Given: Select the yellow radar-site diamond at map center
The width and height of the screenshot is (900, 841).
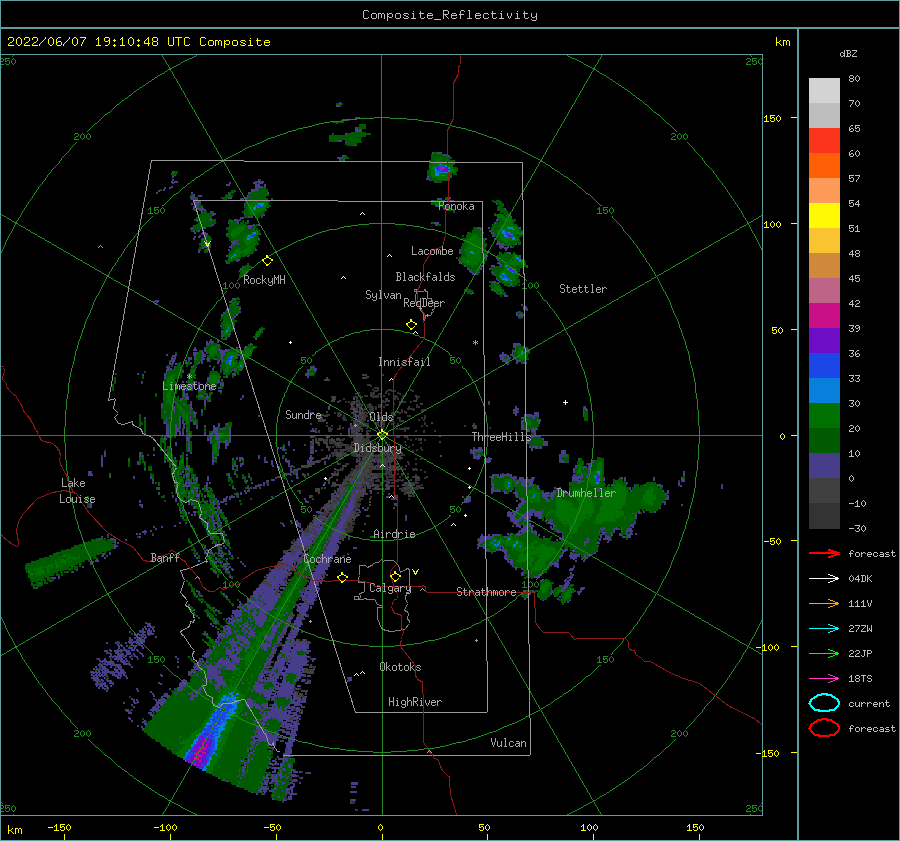Looking at the screenshot, I should tap(382, 435).
